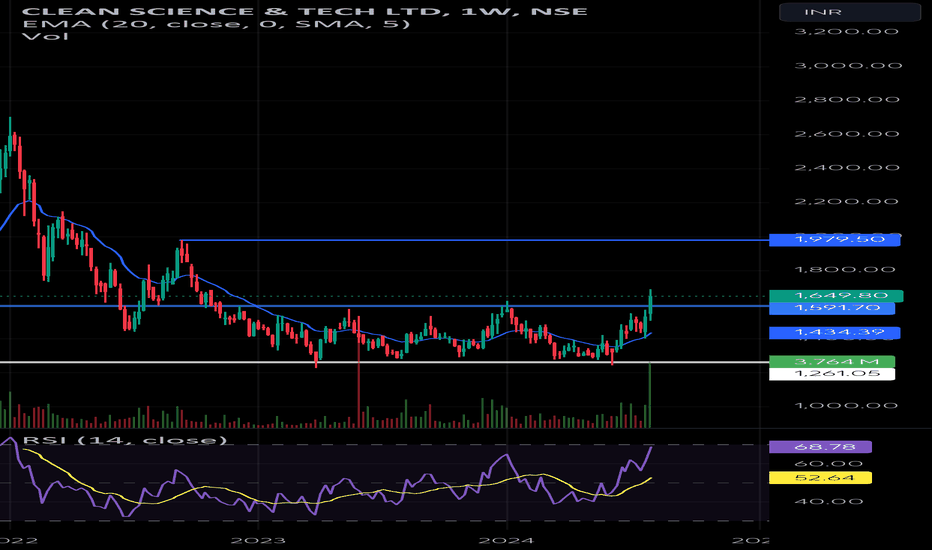The width and height of the screenshot is (932, 550).
Task: Click the 2,200.00 price axis label
Action: 847,202
